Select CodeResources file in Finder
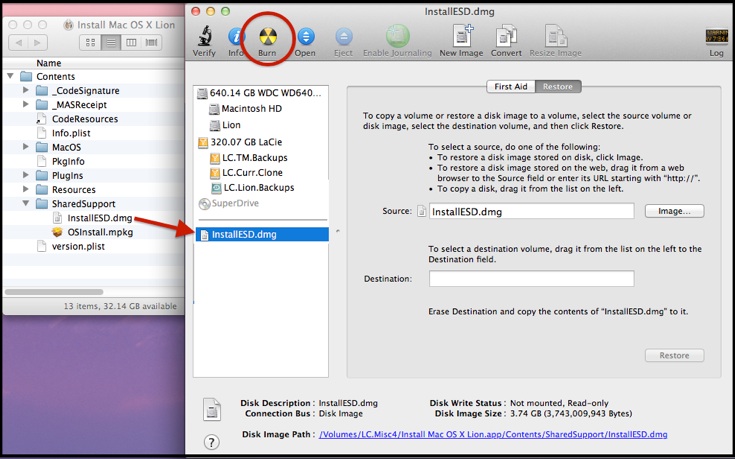Image resolution: width=735 pixels, height=459 pixels. [x=85, y=119]
